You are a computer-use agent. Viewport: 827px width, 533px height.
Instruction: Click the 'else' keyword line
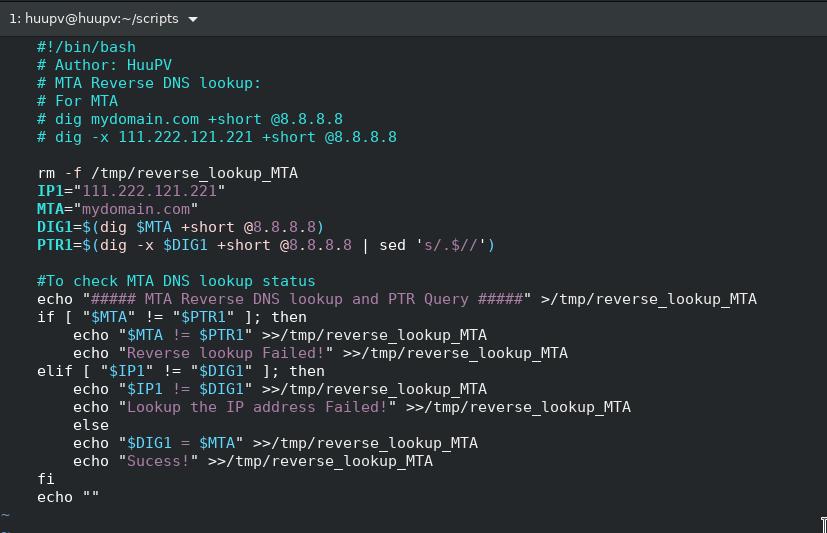click(91, 425)
